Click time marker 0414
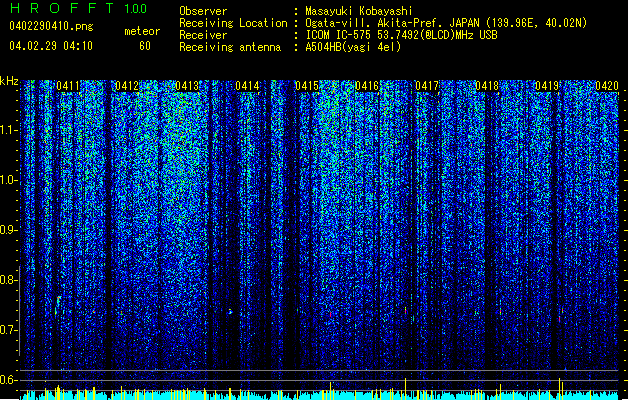629x400 pixels. [x=247, y=86]
